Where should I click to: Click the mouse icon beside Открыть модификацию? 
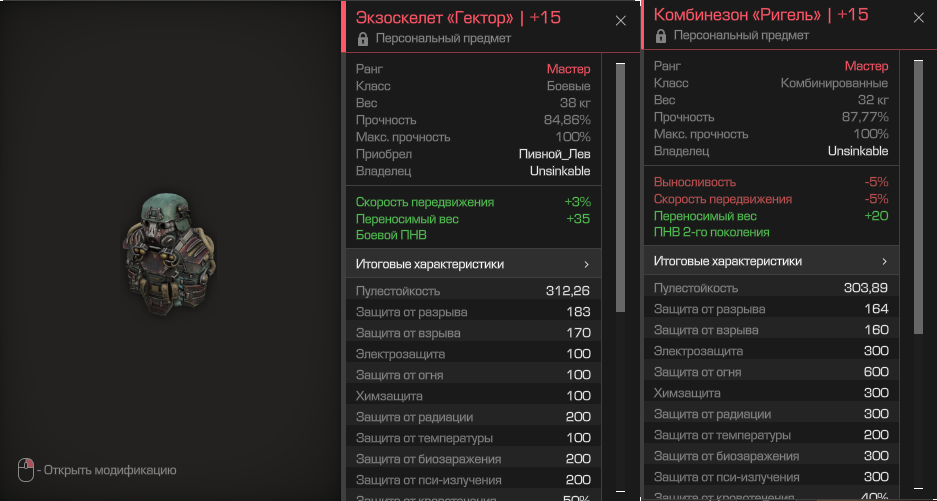point(26,469)
